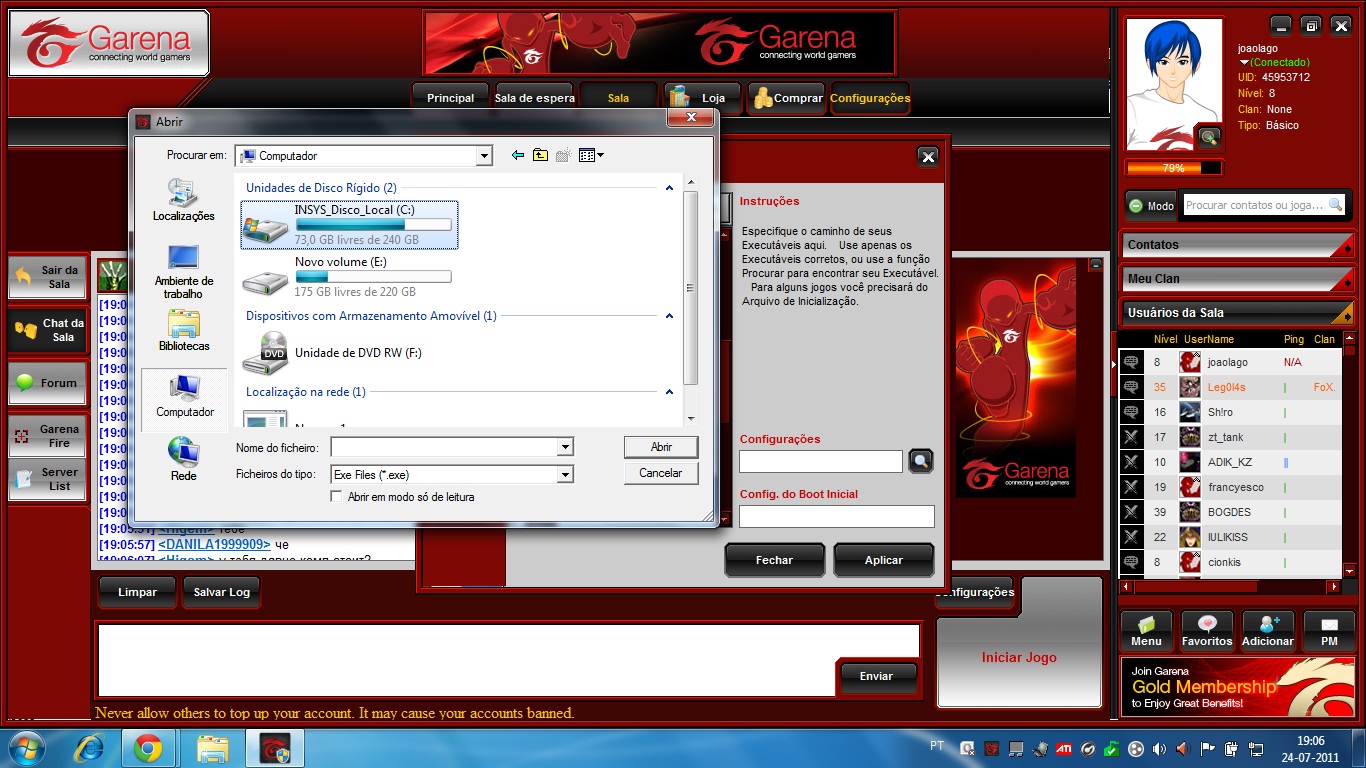
Task: Collapse the Localização na rede group
Action: tap(669, 392)
